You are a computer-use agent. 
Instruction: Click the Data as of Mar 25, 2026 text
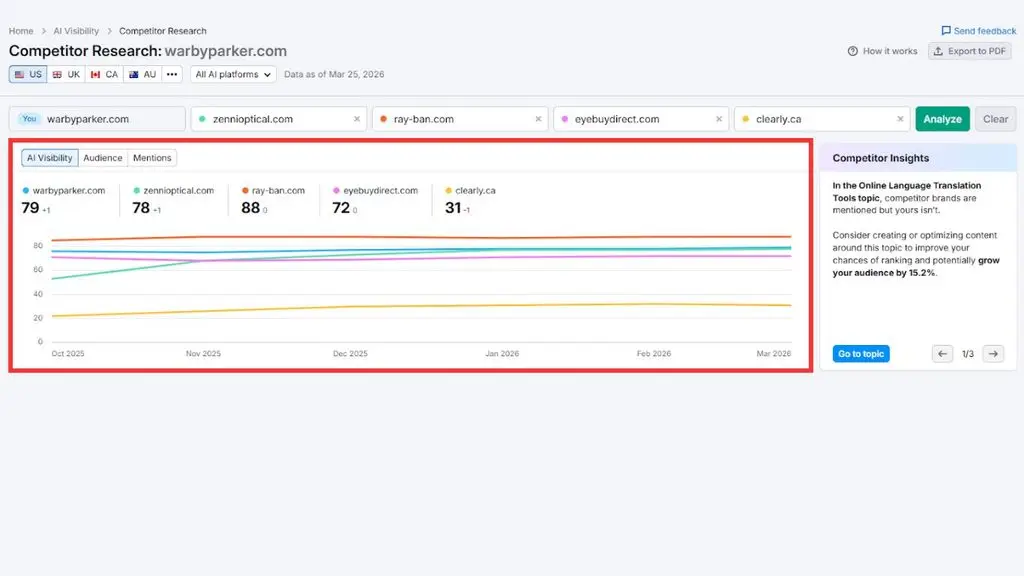coord(334,74)
